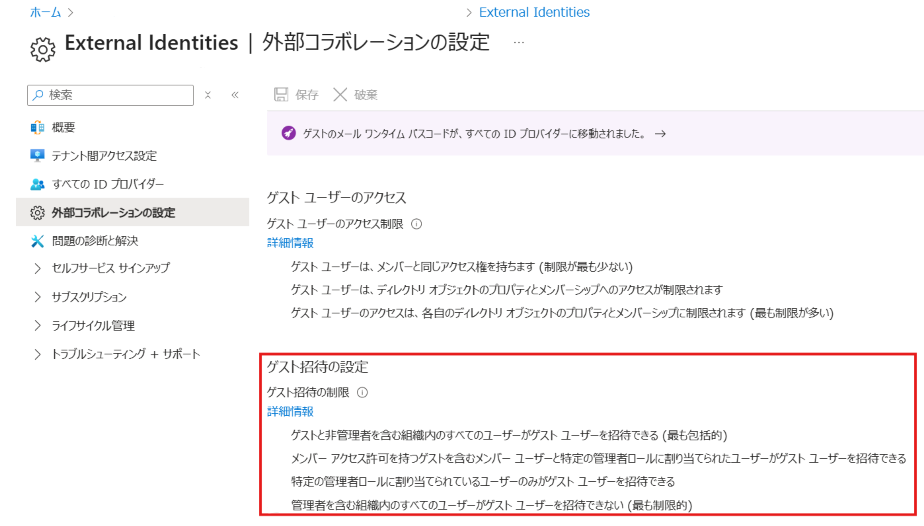The image size is (924, 526).
Task: Click the テナント間アクセス設定 monitor icon
Action: (x=38, y=156)
